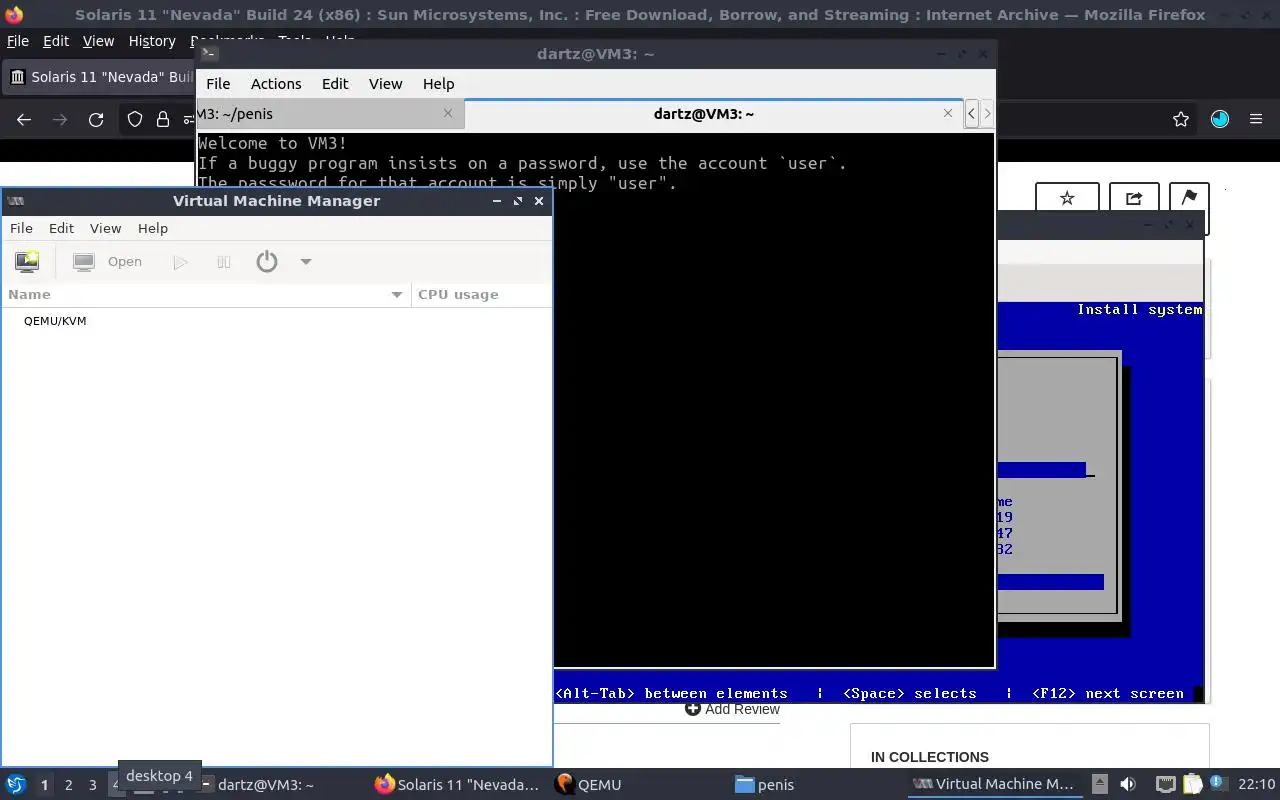1280x800 pixels.
Task: Open the Firefox account icon
Action: 1220,119
